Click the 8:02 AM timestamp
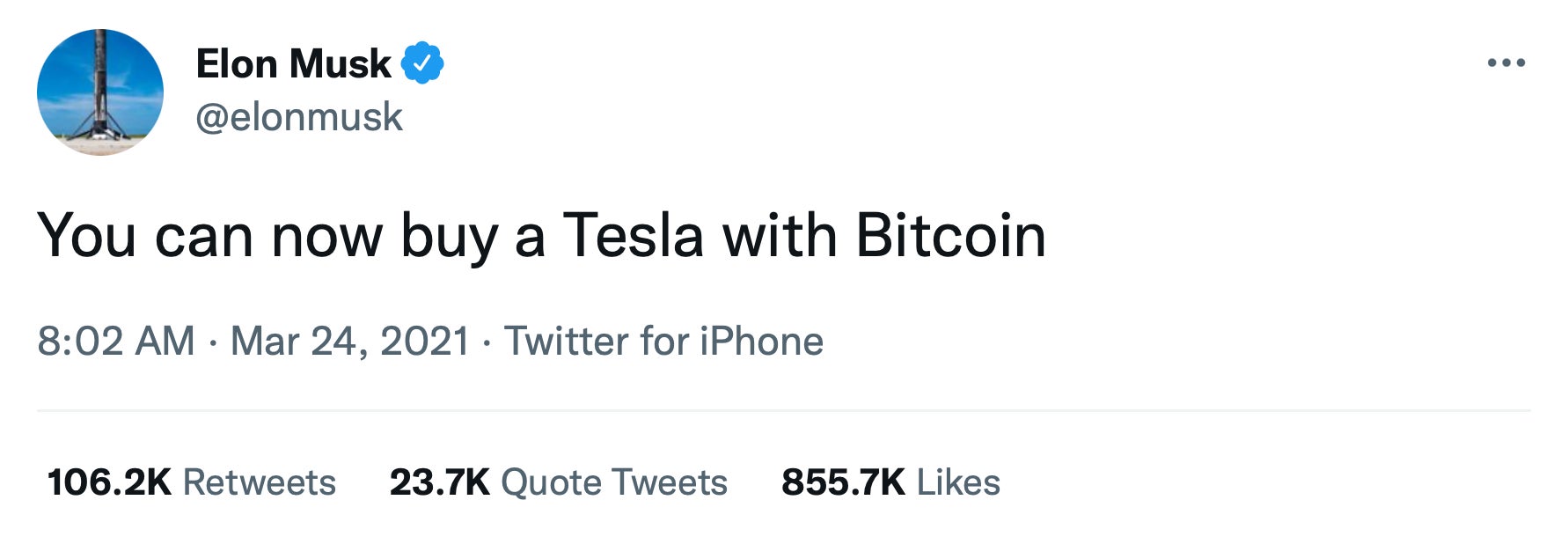 (x=115, y=342)
